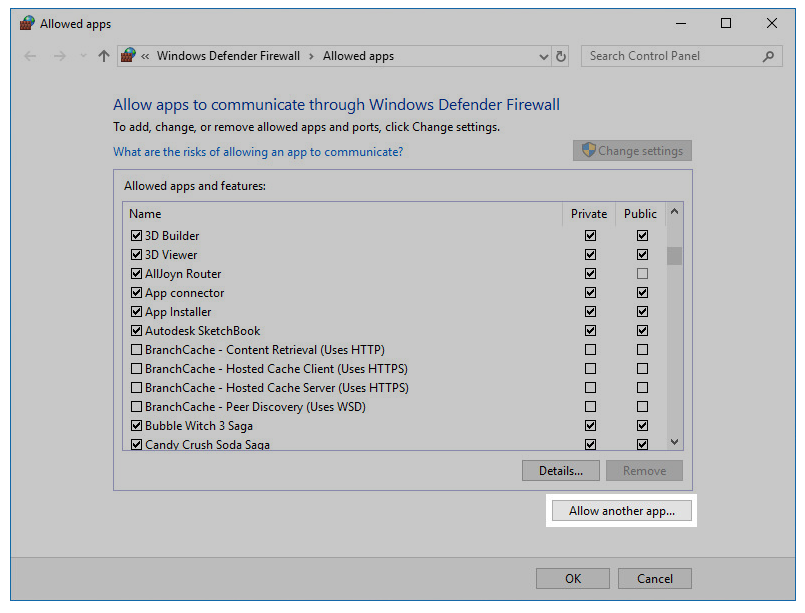
Task: Click the refresh icon next to address bar
Action: click(561, 56)
